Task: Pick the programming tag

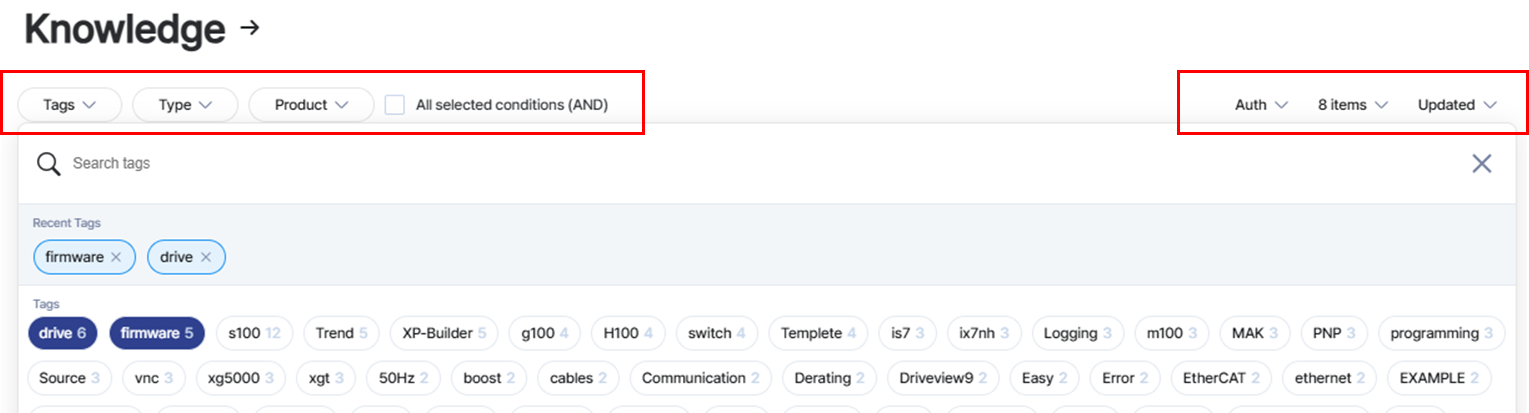Action: [x=1441, y=333]
